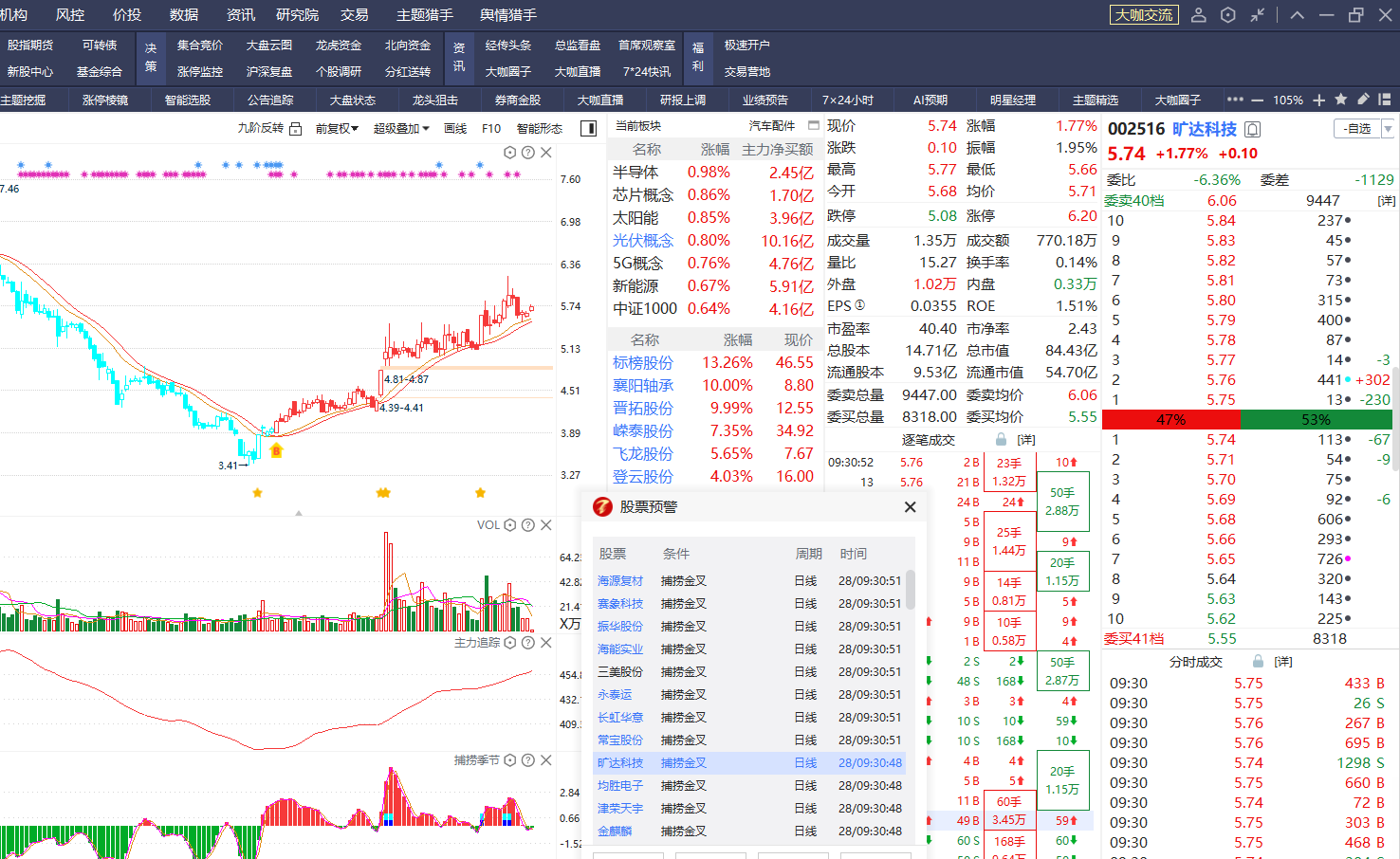This screenshot has height=859, width=1400.
Task: Close the main chart top indicator
Action: tap(546, 153)
